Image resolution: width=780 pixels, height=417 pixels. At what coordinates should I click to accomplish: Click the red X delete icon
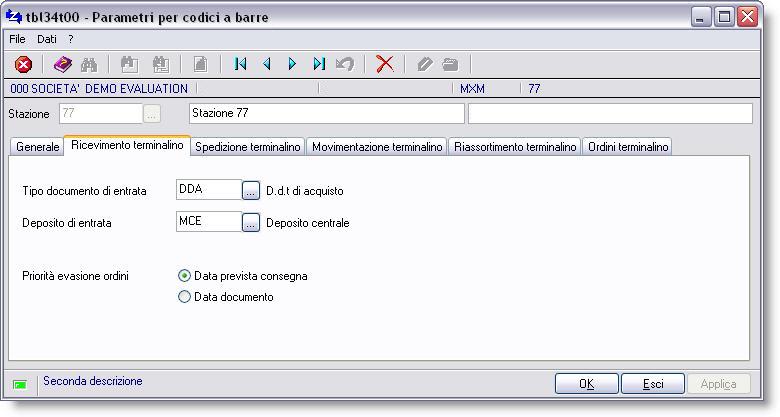[384, 64]
